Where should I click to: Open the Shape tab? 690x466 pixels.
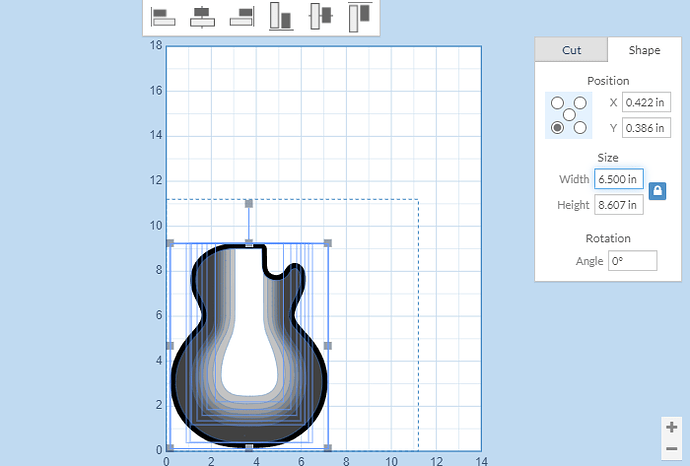coord(643,50)
